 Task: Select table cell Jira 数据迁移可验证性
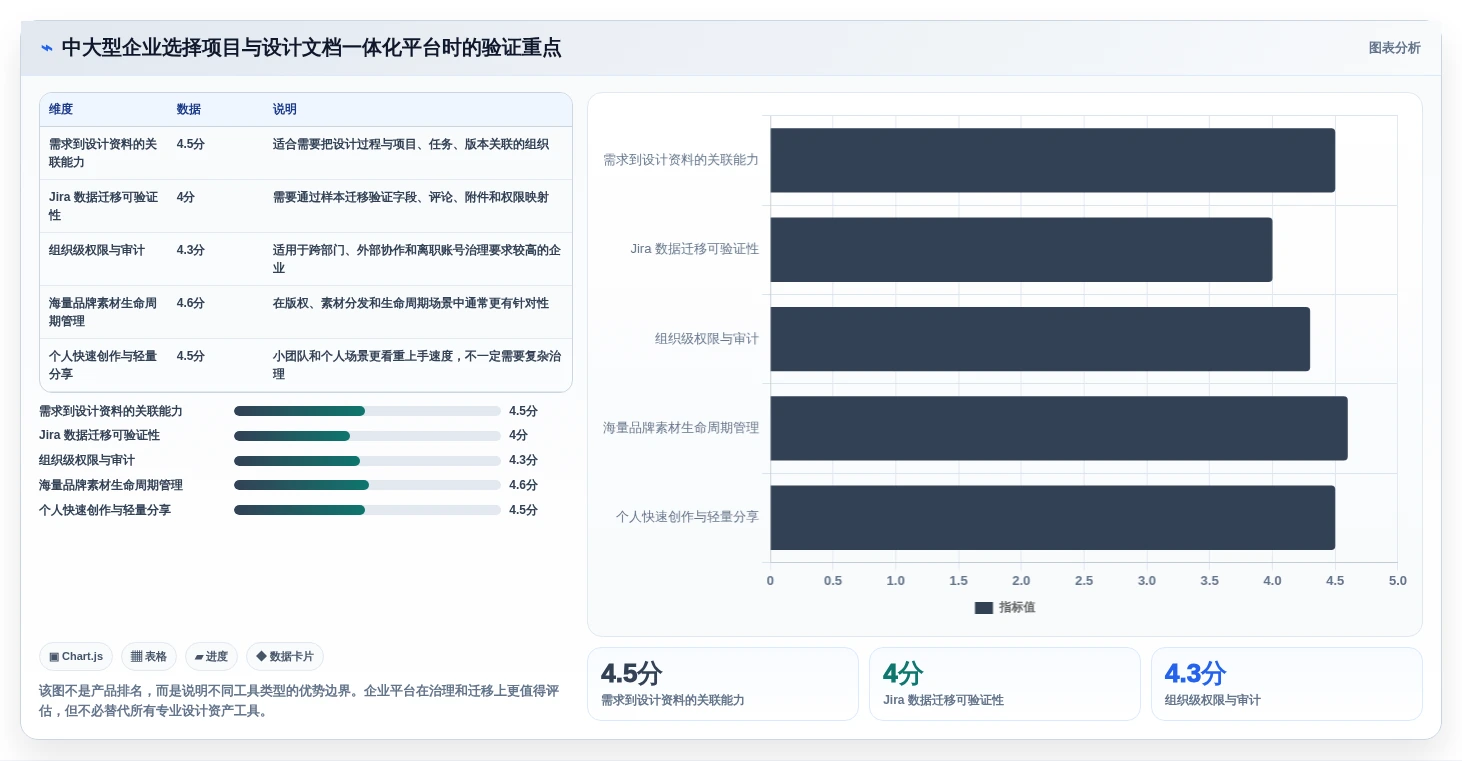coord(104,206)
